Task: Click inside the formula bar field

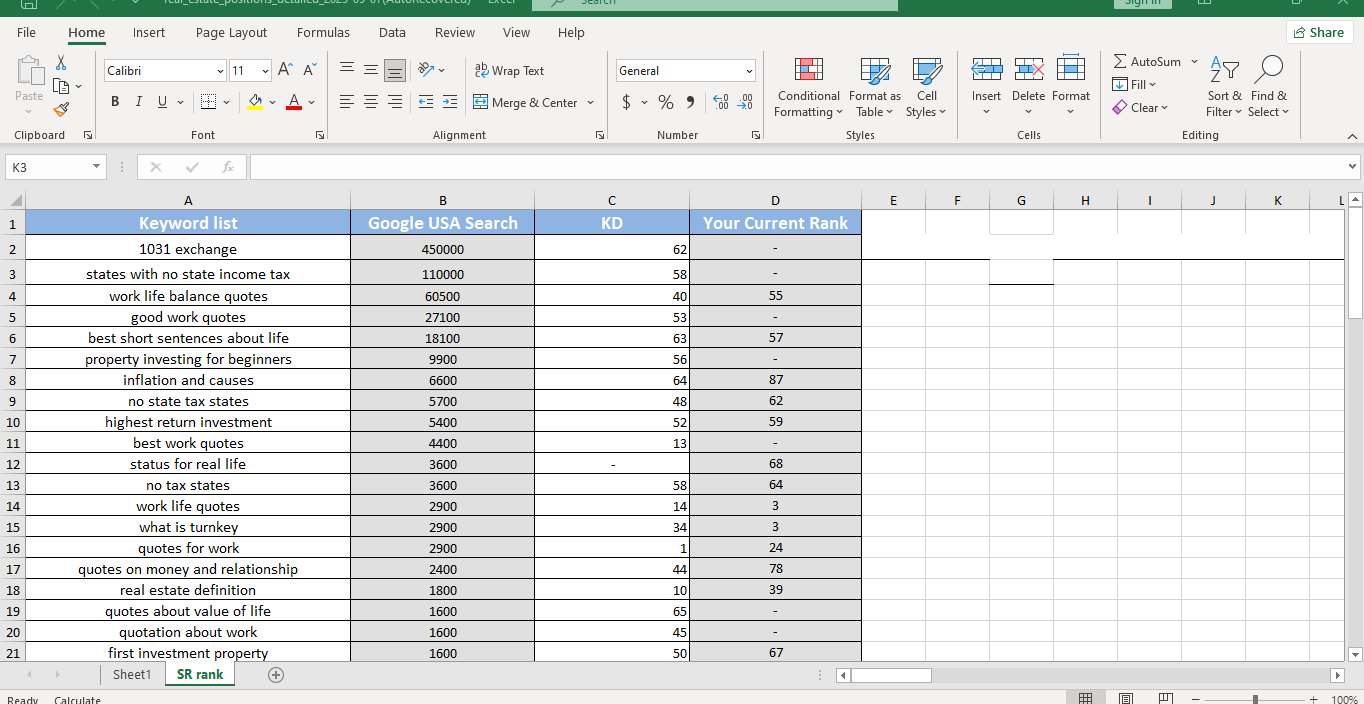Action: [x=795, y=167]
